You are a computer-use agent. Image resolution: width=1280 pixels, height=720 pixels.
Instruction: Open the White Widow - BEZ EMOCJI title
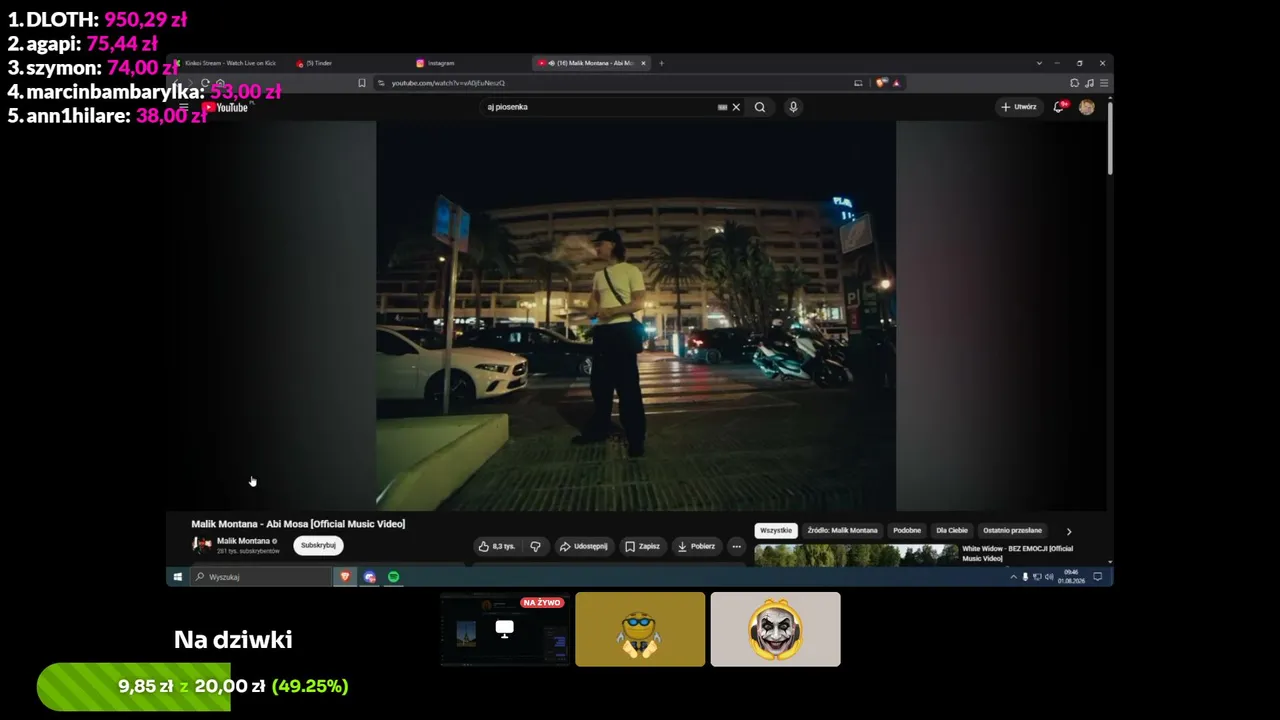[1017, 553]
